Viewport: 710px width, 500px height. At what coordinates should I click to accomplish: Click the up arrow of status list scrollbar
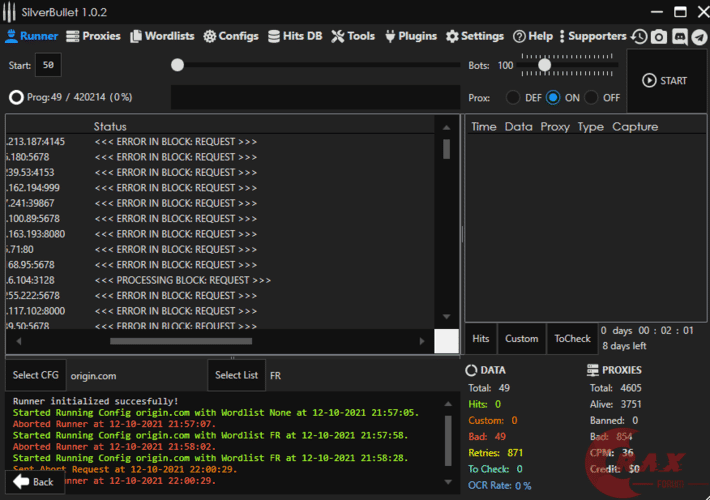click(446, 127)
